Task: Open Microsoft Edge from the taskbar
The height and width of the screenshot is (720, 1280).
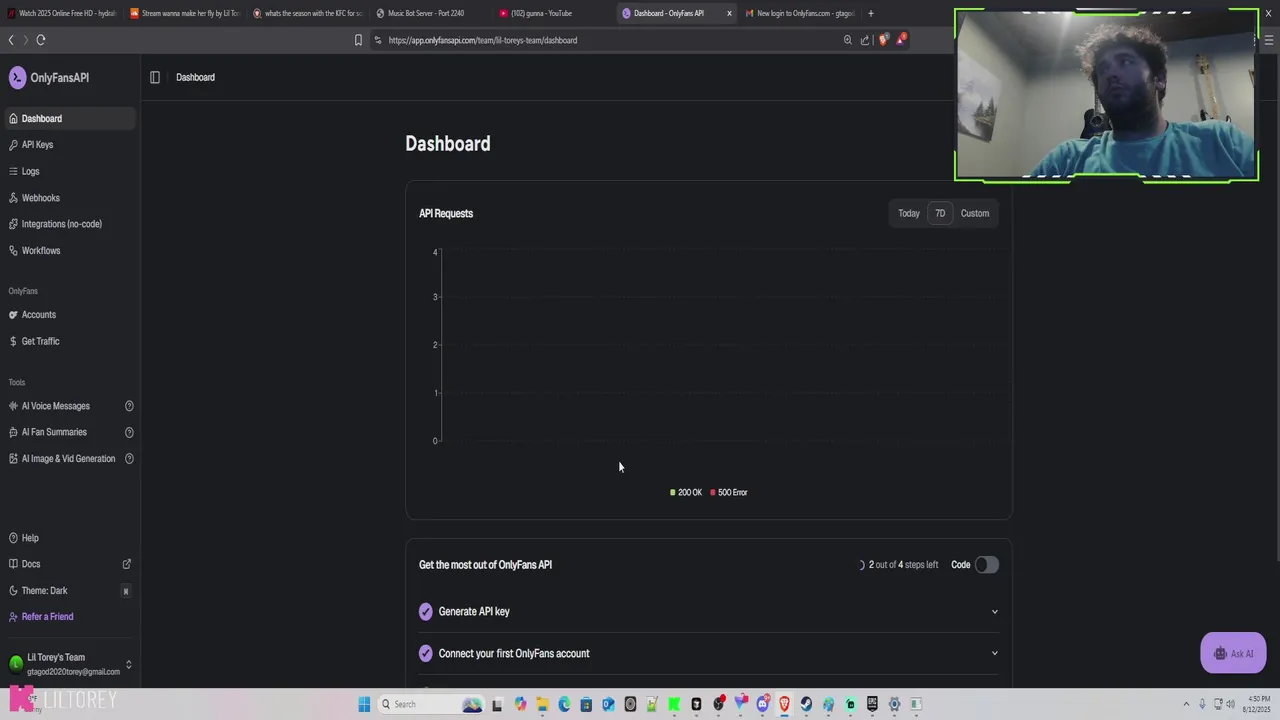Action: (564, 704)
